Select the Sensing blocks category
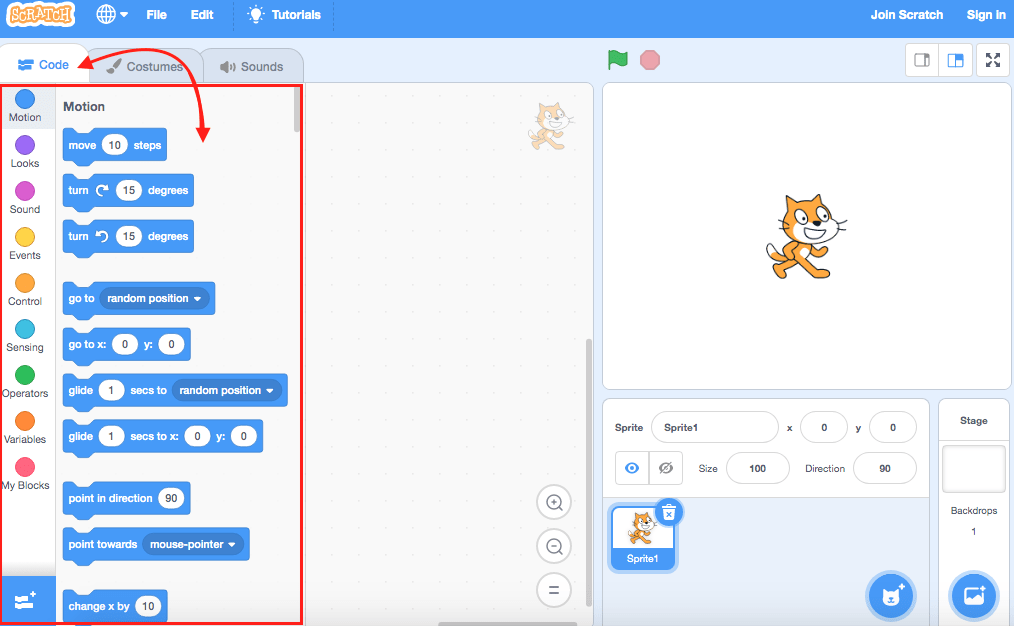 25,336
